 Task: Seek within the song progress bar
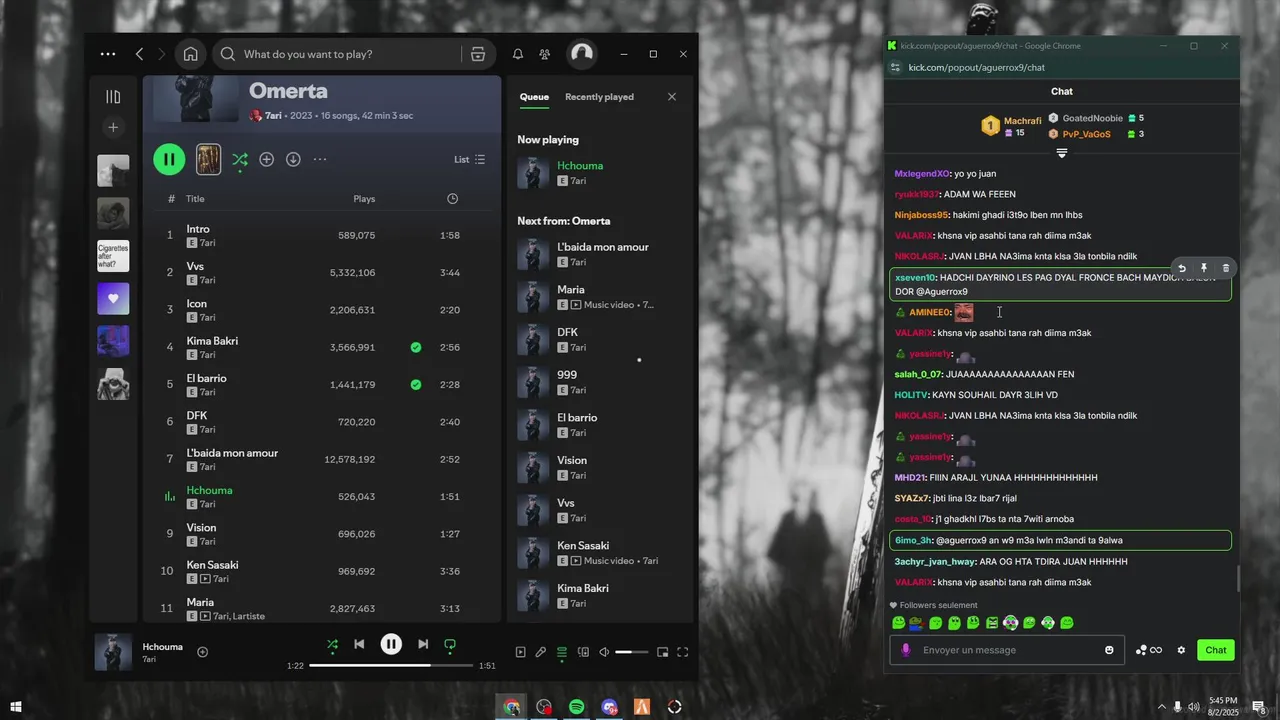click(391, 665)
